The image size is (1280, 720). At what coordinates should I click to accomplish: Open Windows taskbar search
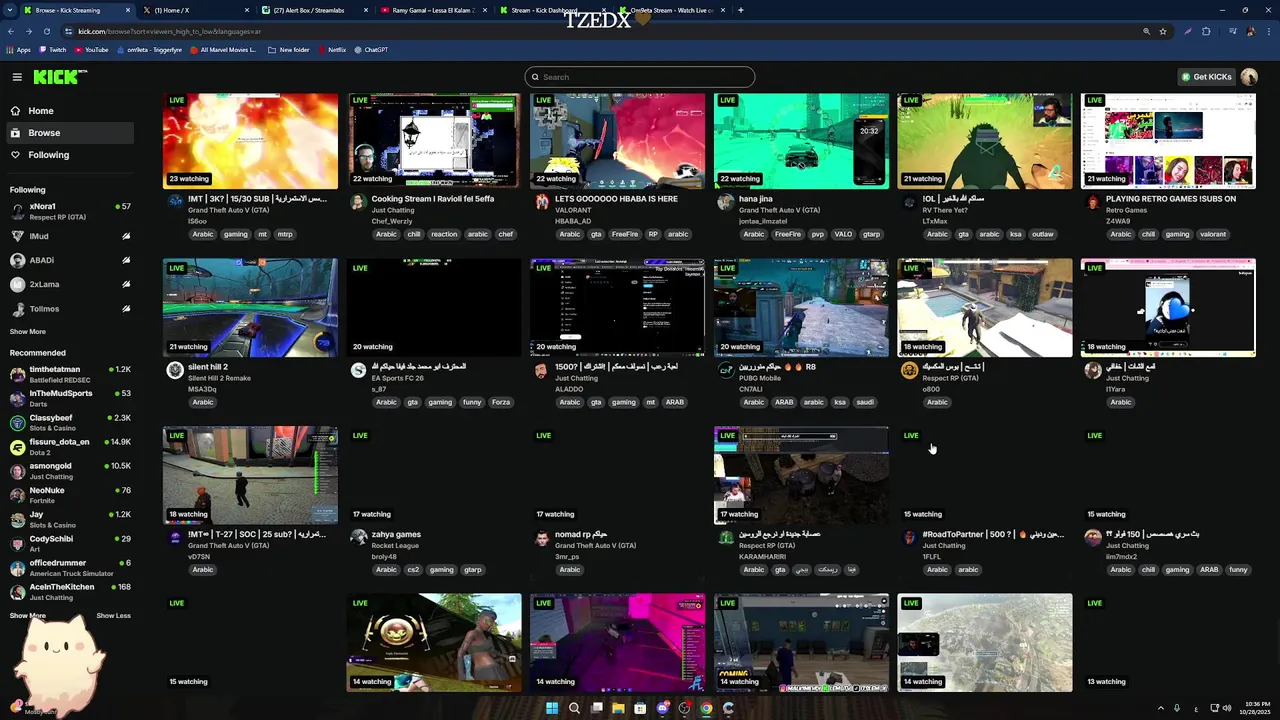pos(574,708)
